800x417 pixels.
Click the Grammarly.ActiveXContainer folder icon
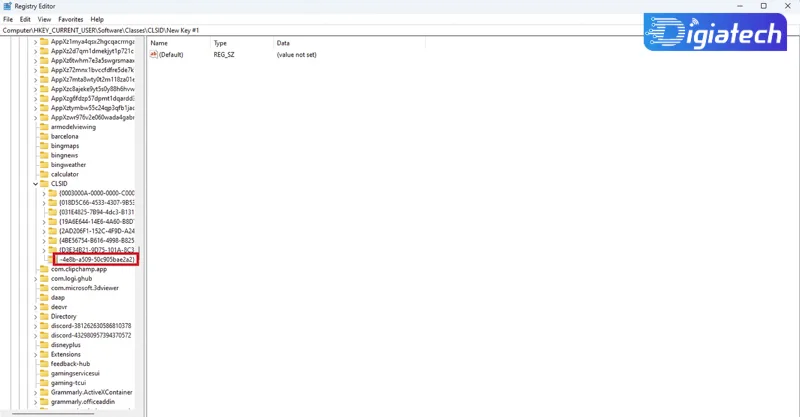pyautogui.click(x=44, y=393)
